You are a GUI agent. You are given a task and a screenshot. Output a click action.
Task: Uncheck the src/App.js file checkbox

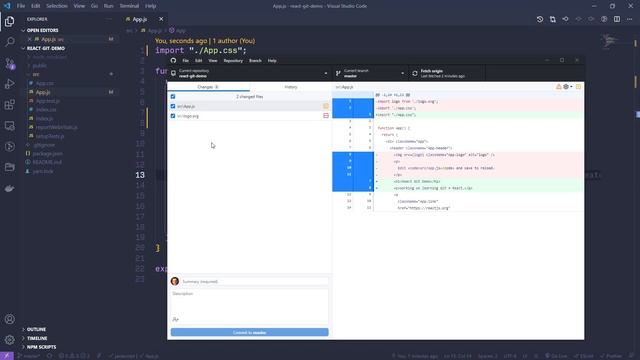point(173,106)
